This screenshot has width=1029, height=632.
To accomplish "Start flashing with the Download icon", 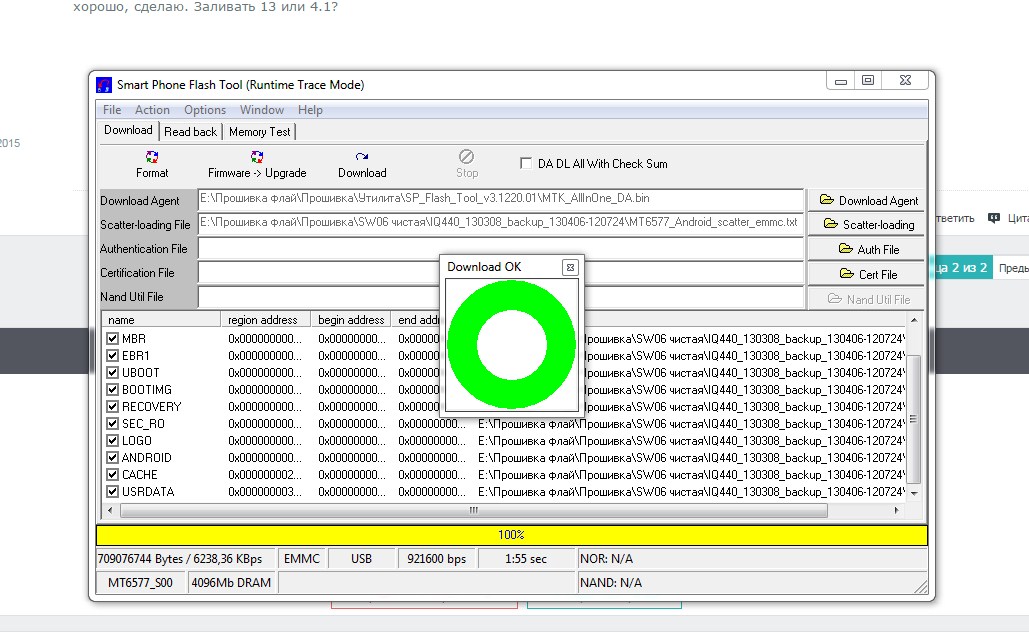I will (x=362, y=164).
